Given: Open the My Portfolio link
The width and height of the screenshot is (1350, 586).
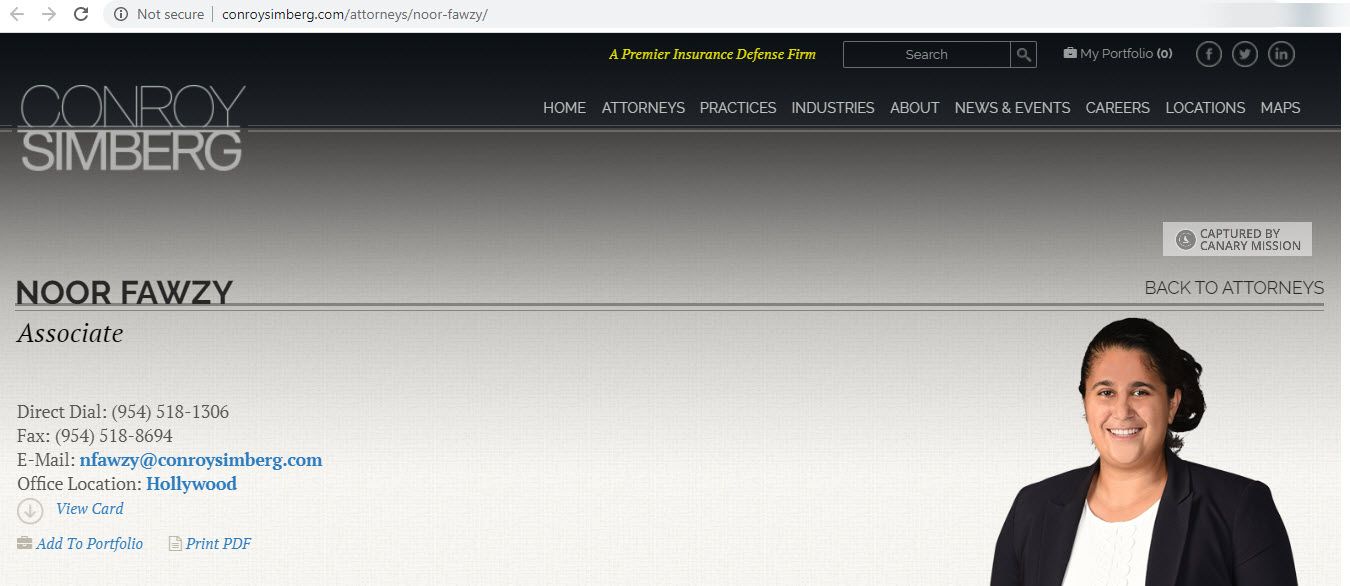Looking at the screenshot, I should pyautogui.click(x=1118, y=54).
